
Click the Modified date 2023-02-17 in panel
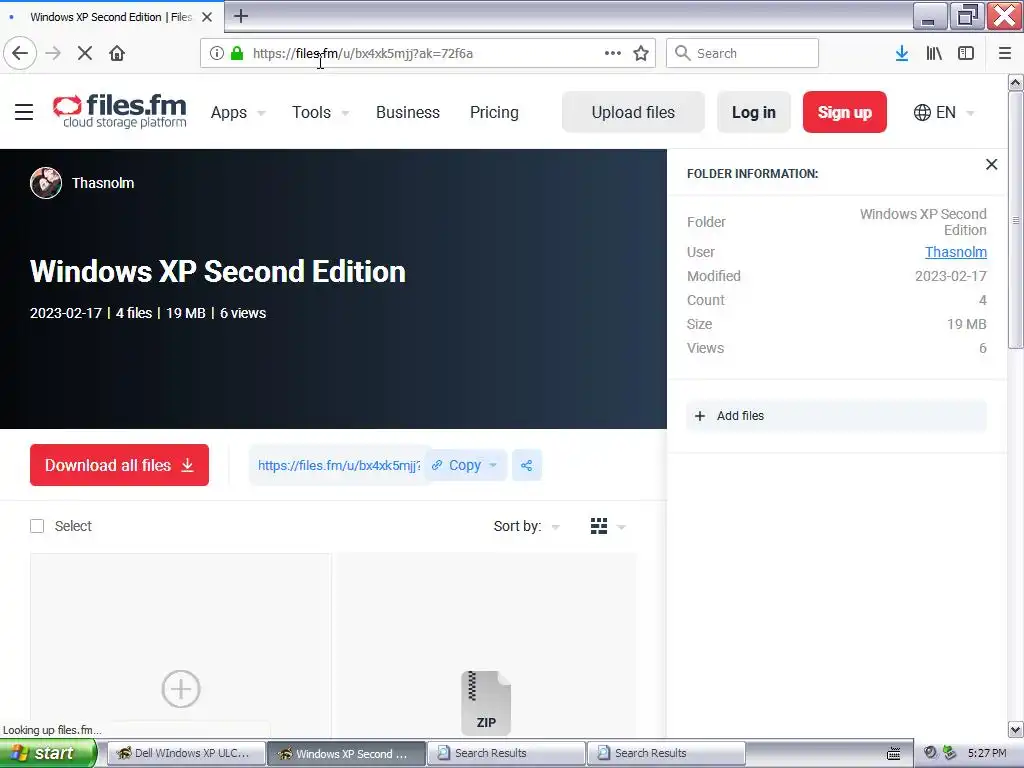tap(951, 276)
